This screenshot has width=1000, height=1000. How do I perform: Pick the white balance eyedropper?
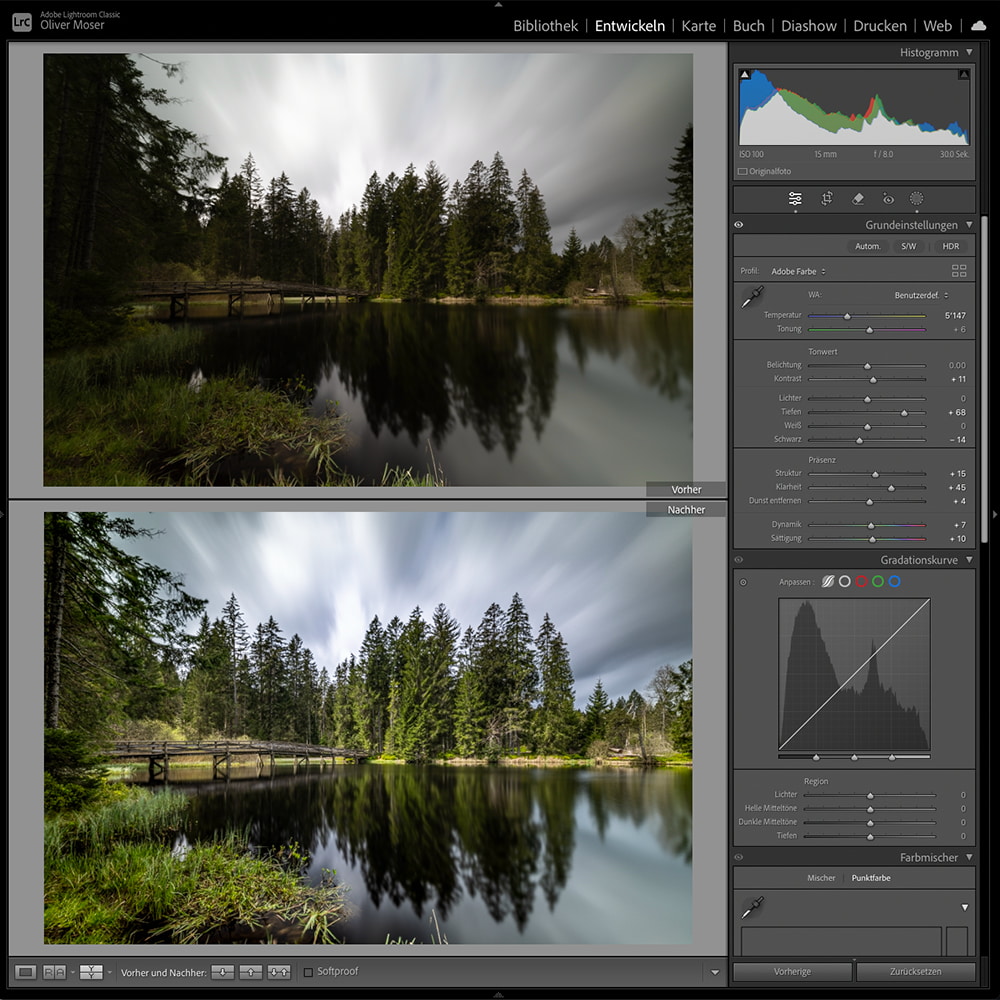[x=753, y=297]
